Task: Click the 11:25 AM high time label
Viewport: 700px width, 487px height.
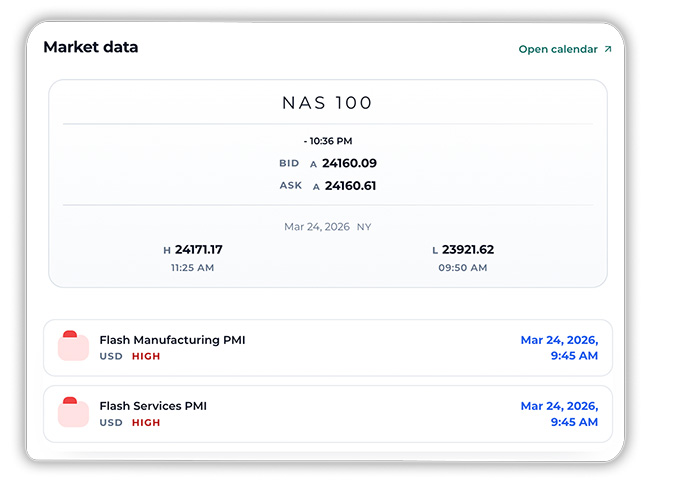Action: (x=193, y=268)
